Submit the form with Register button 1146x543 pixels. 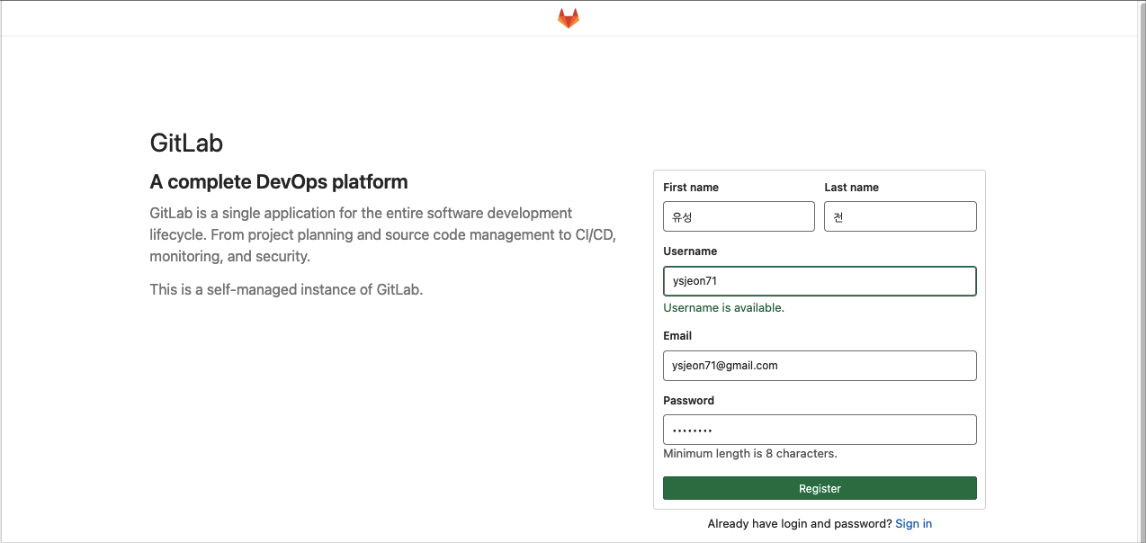tap(820, 488)
